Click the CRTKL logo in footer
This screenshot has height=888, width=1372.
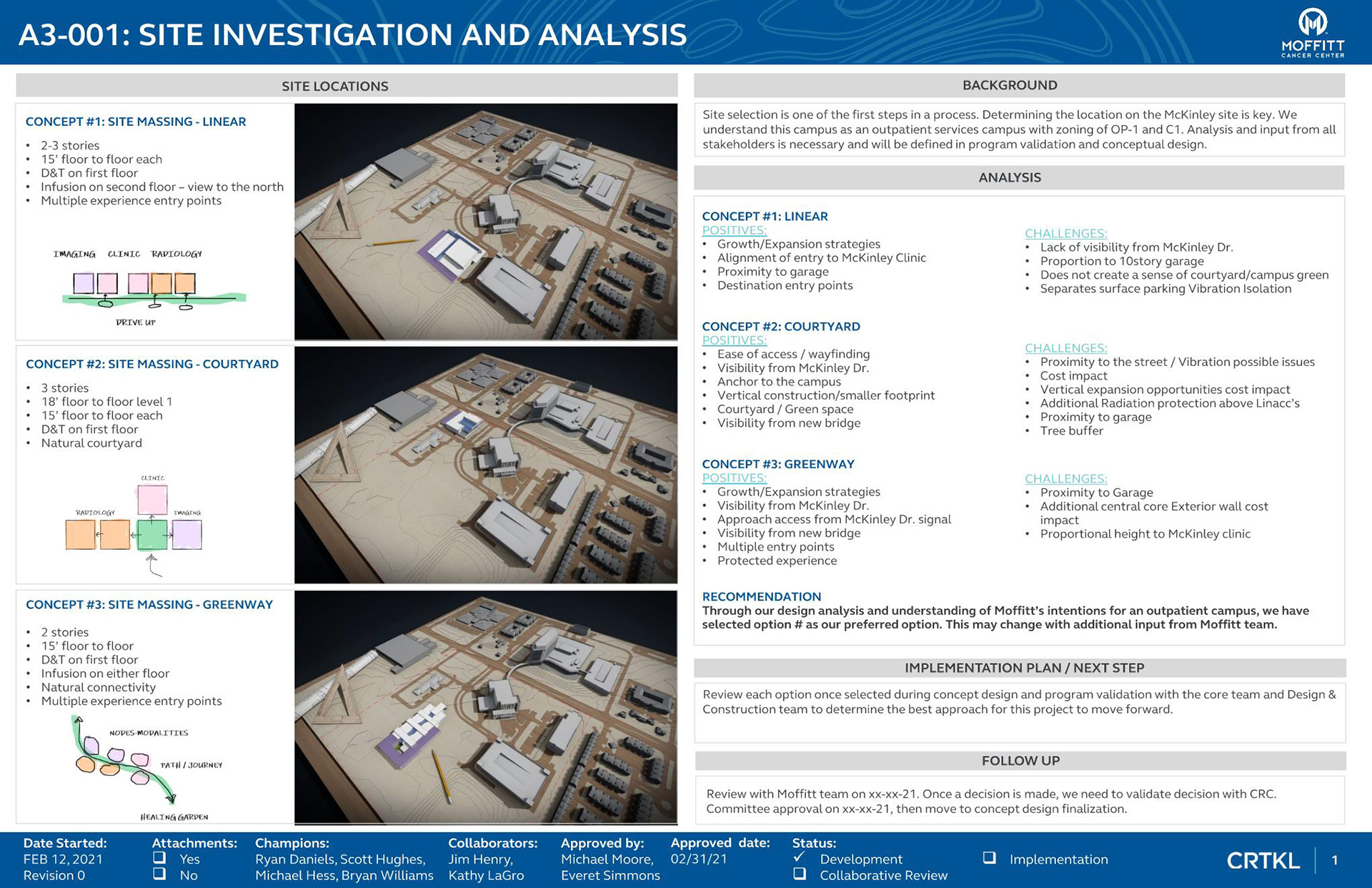coord(1263,861)
